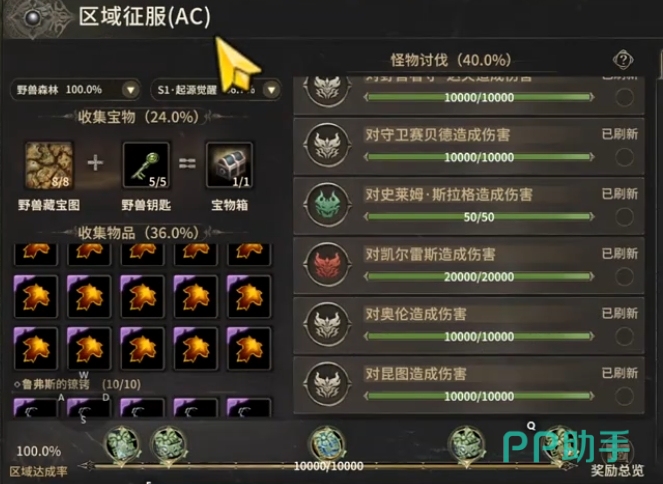Click the first reward chest on progress bar
The height and width of the screenshot is (484, 663).
[x=122, y=444]
